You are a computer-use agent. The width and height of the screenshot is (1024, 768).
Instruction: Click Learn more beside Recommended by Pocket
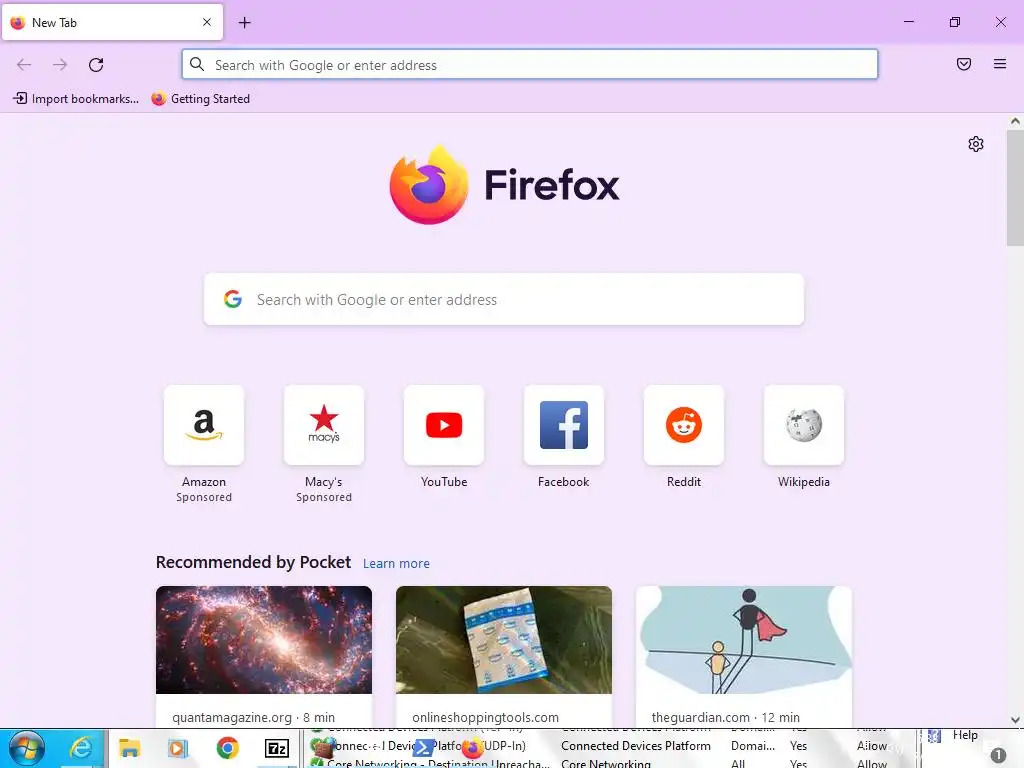click(x=396, y=564)
